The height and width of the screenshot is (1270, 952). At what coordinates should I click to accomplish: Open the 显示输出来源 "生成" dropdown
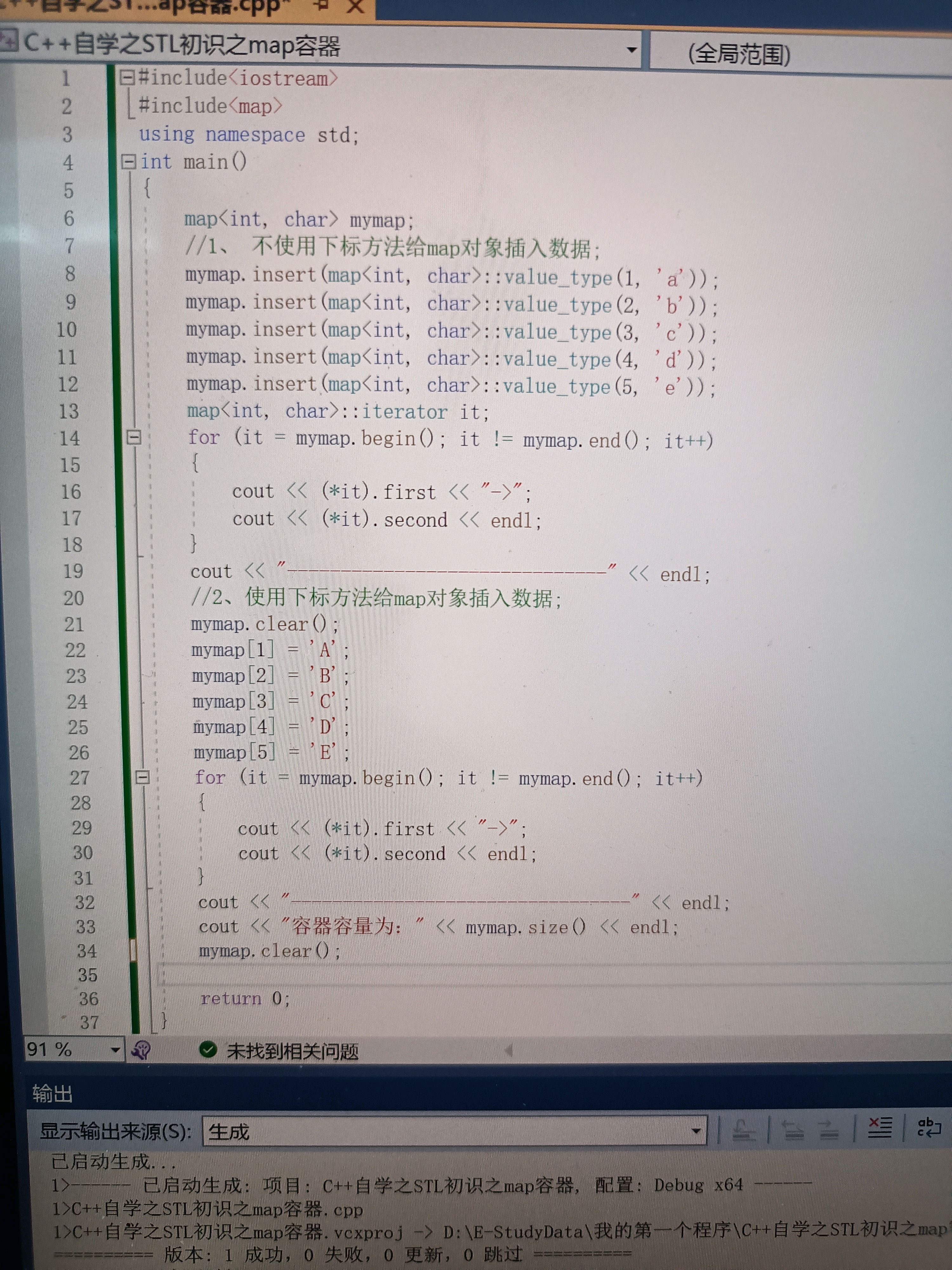click(696, 1131)
